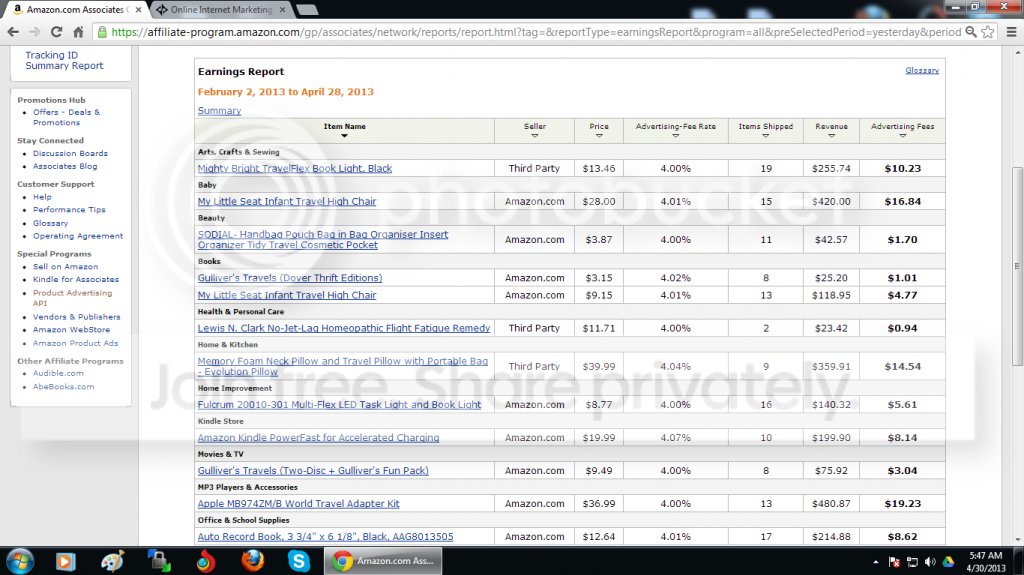Bookmark this page with the star icon
This screenshot has height=575, width=1024.
coord(987,31)
